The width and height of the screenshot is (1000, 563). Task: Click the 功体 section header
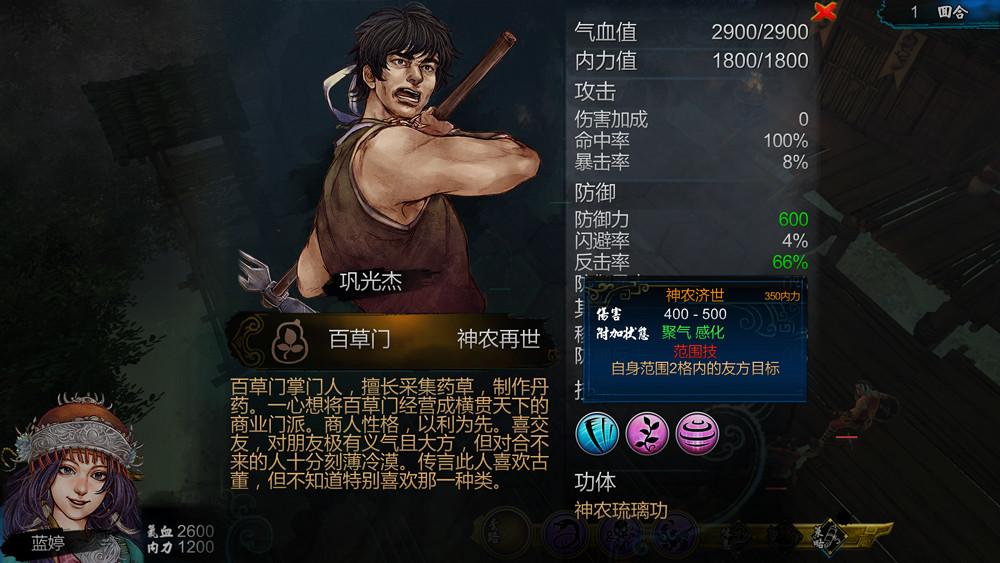595,482
